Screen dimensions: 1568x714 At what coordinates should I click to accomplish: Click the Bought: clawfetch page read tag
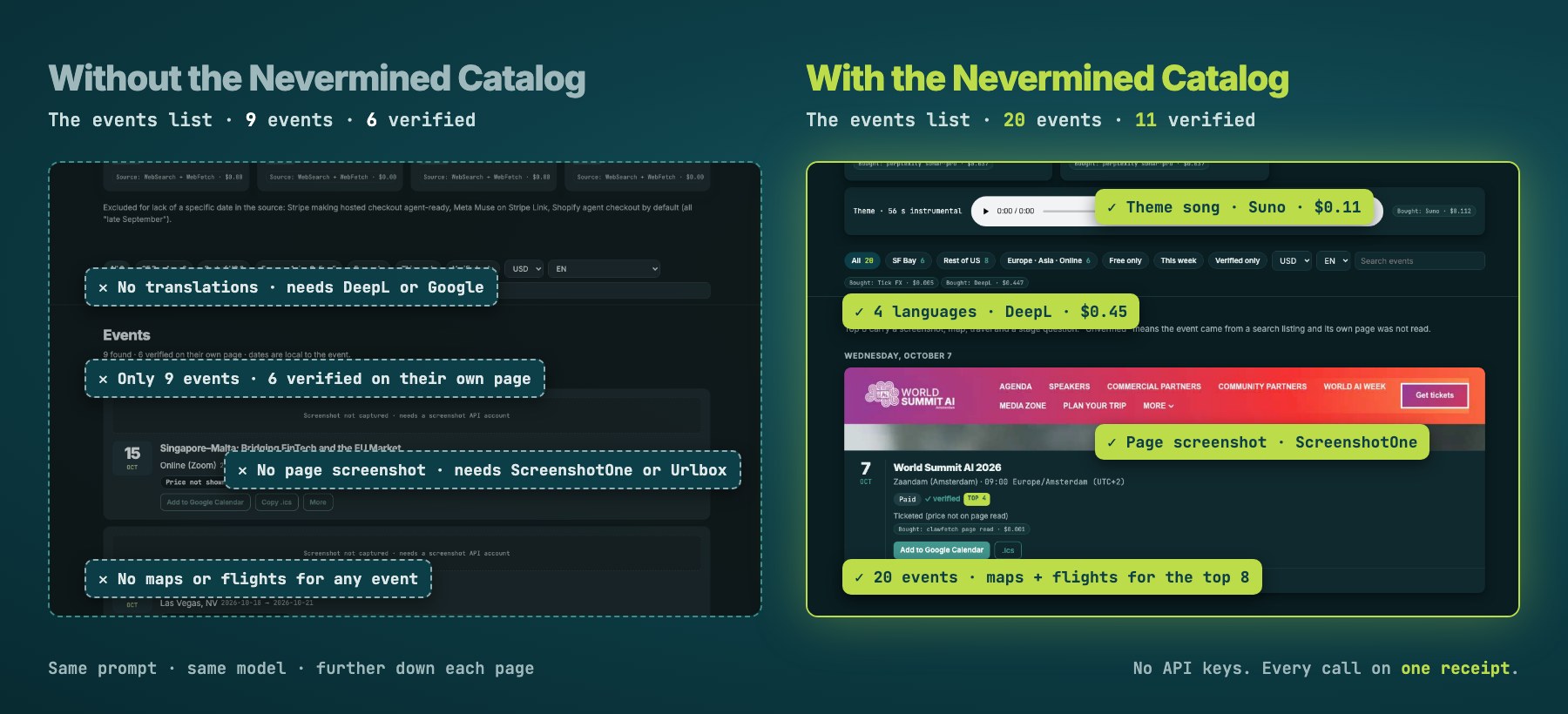962,529
